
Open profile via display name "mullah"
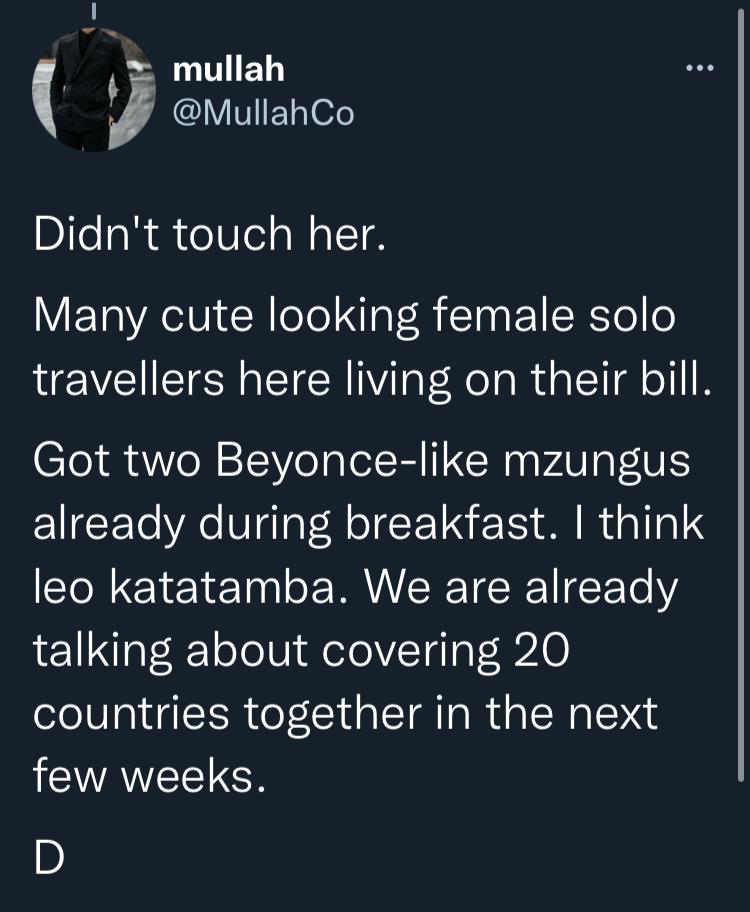pyautogui.click(x=229, y=70)
